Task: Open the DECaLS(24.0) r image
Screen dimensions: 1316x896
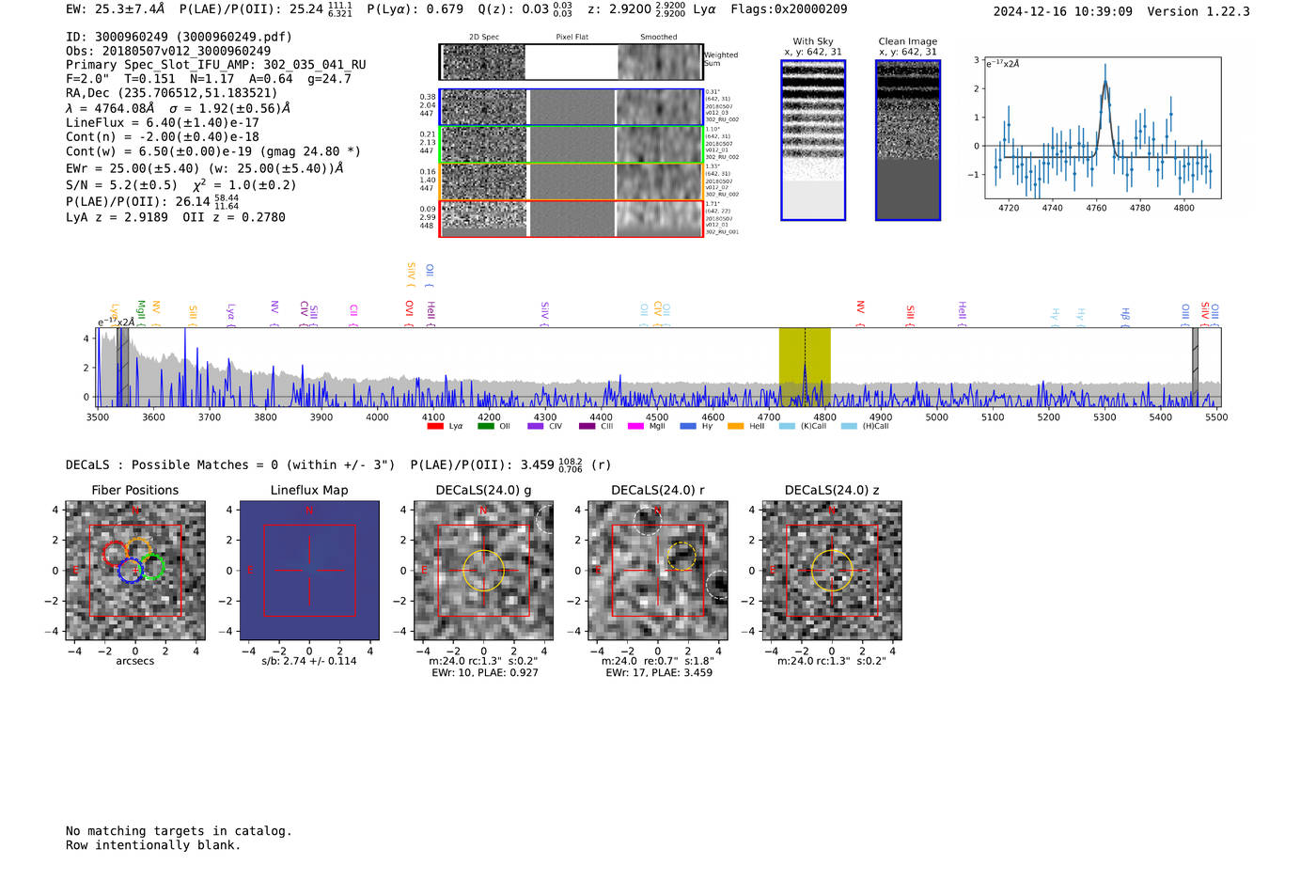Action: tap(658, 571)
